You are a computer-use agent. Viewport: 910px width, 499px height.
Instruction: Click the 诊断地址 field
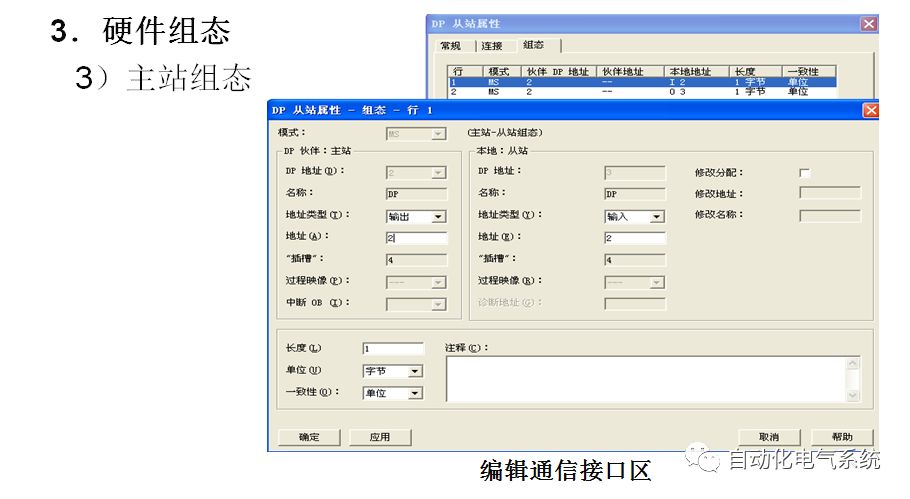(635, 303)
